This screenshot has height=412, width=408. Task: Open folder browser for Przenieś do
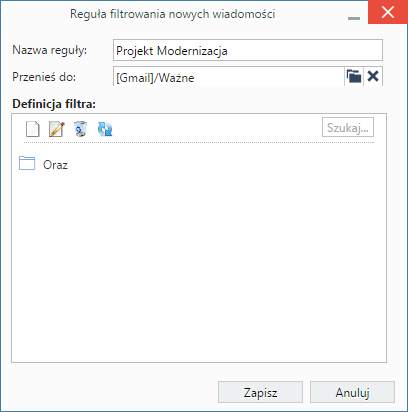(354, 76)
